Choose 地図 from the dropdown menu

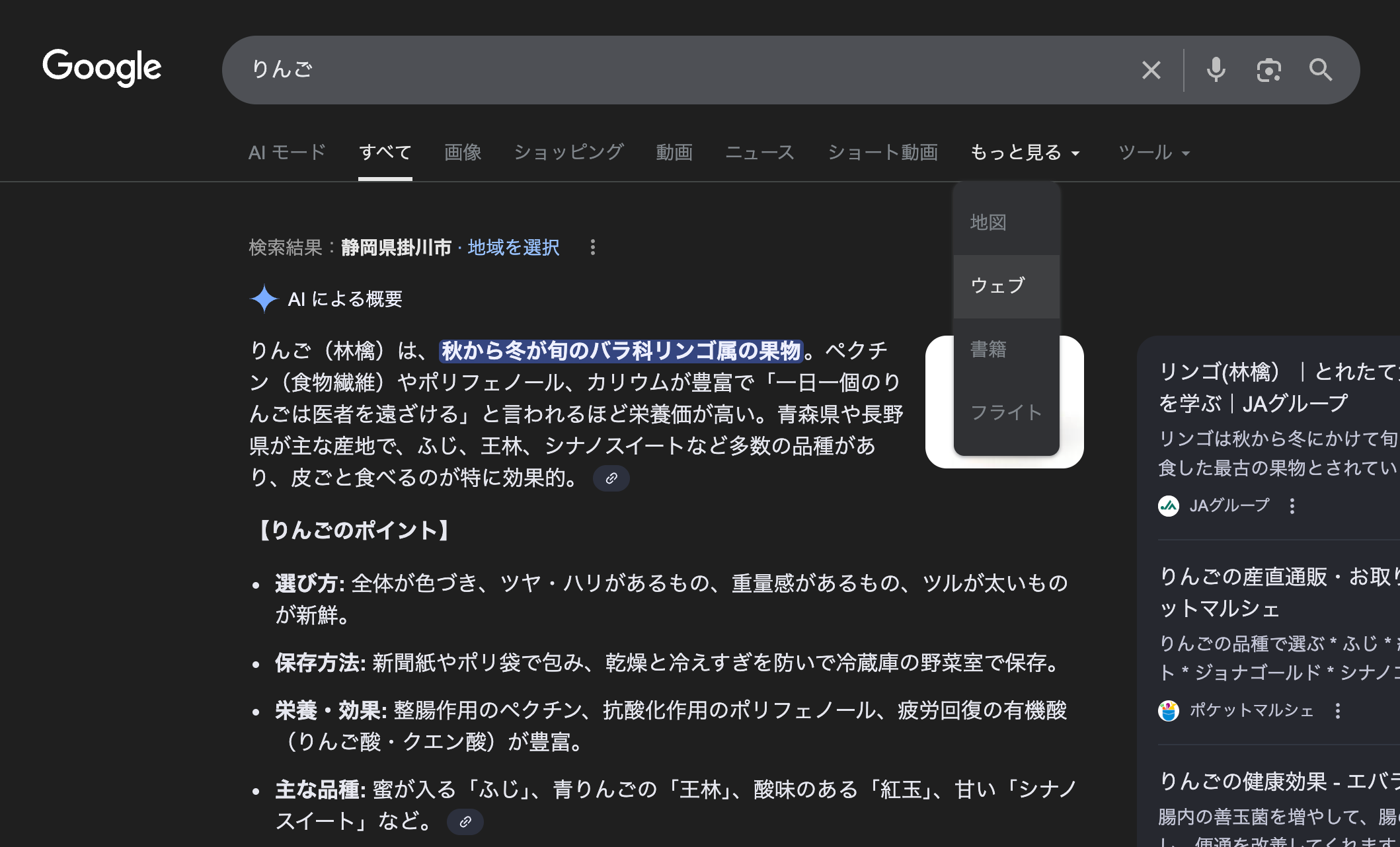coord(1007,223)
